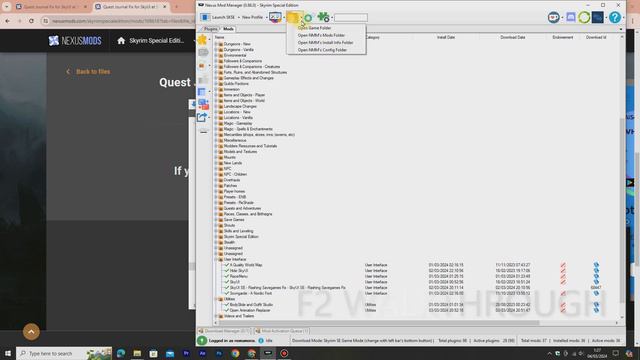Expand the Videos and Trailers category
This screenshot has width=640, height=360.
[216, 316]
